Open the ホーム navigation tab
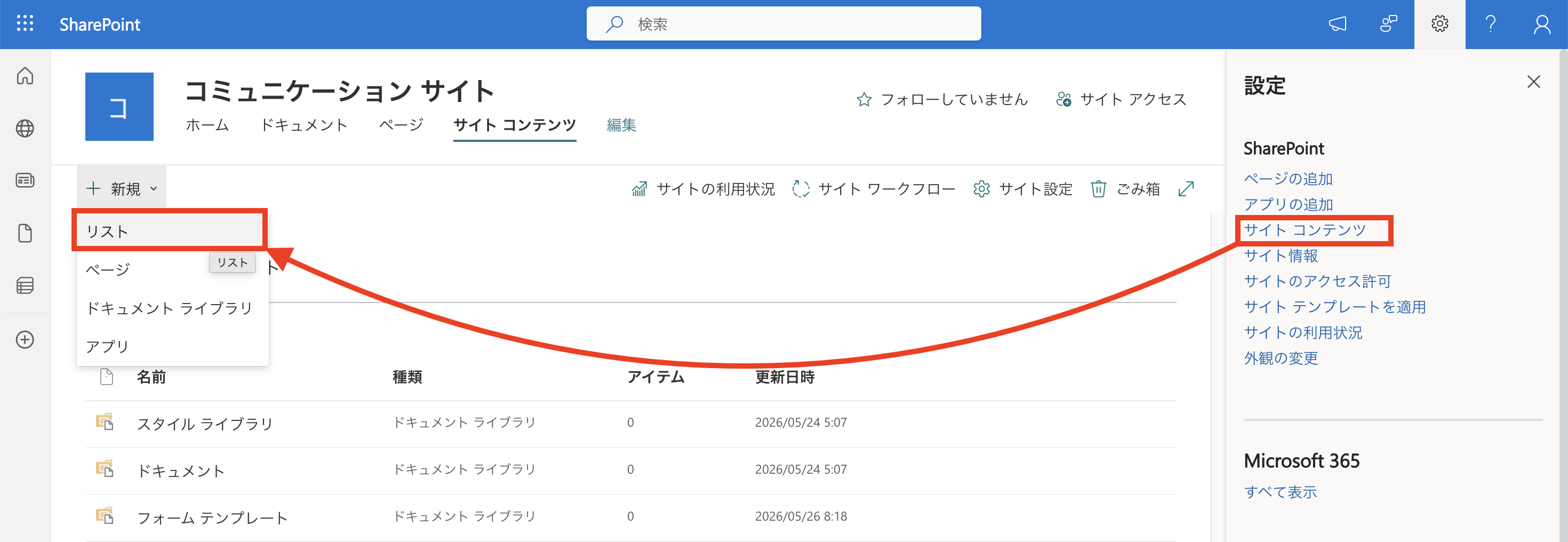The width and height of the screenshot is (1568, 542). click(207, 125)
